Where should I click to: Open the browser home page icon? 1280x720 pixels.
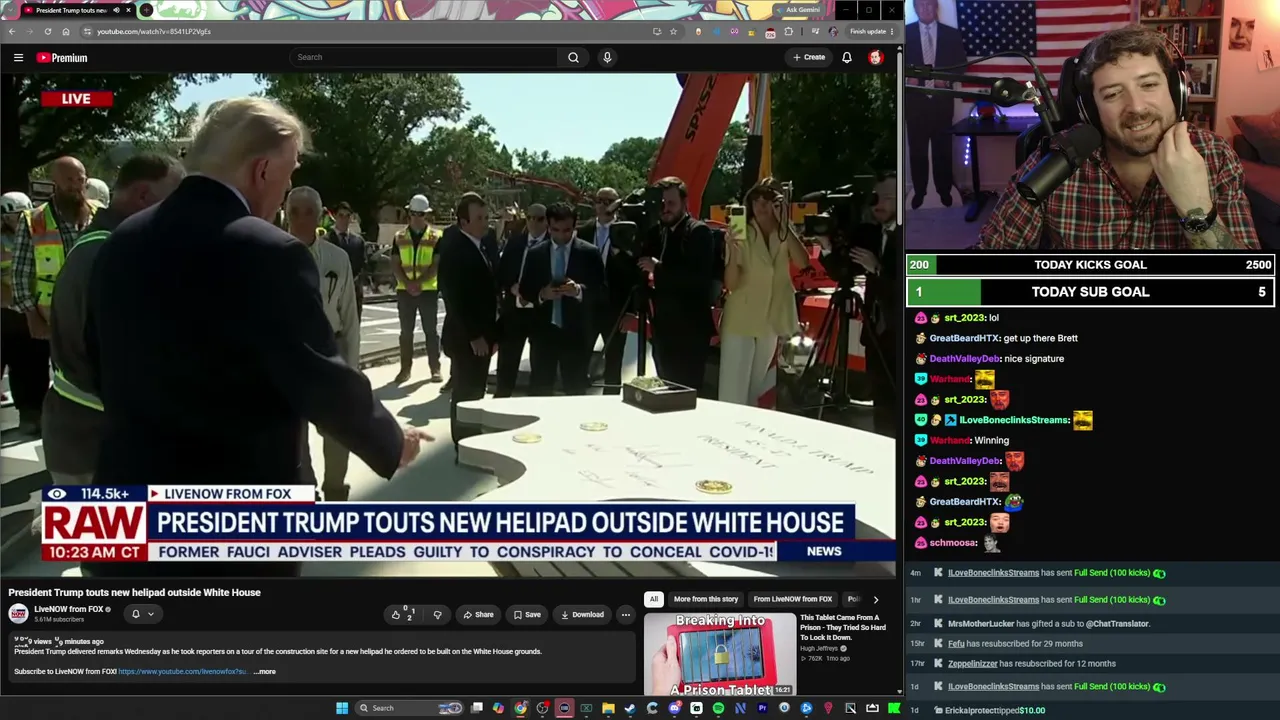tap(66, 31)
